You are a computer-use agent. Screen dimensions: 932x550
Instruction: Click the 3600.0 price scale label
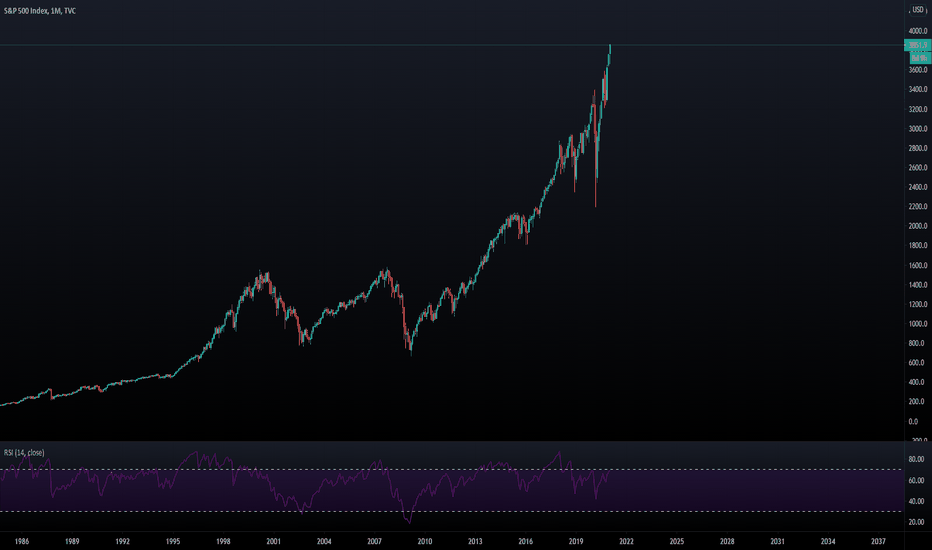pyautogui.click(x=918, y=70)
